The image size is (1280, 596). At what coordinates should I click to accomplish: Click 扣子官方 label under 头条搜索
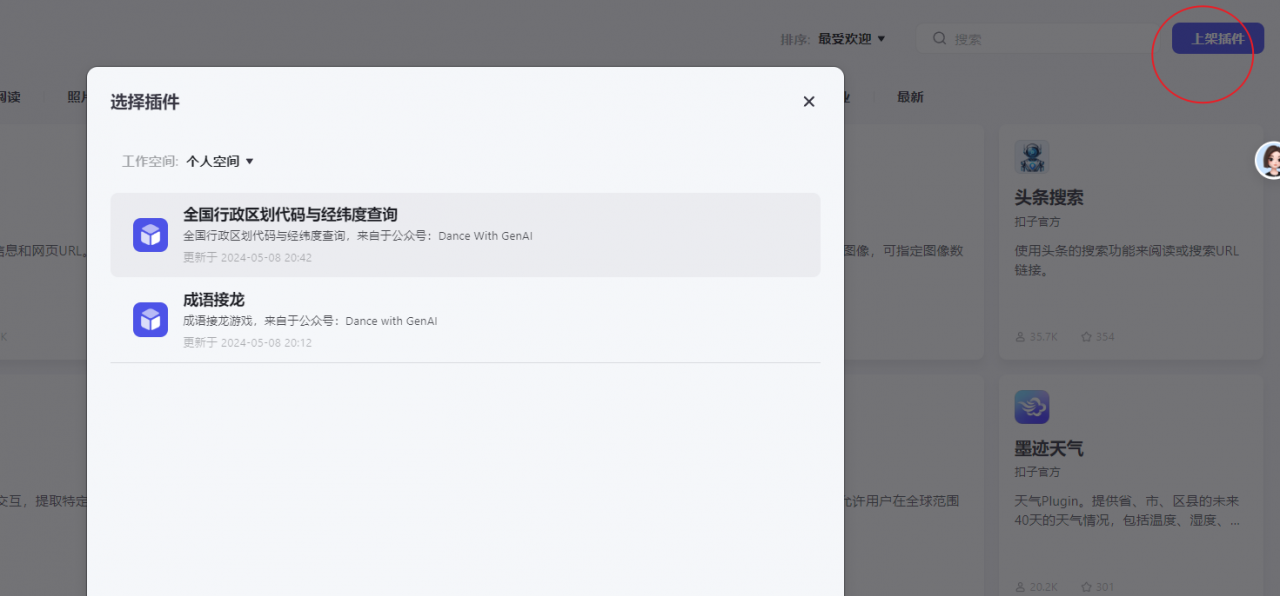[x=1037, y=222]
